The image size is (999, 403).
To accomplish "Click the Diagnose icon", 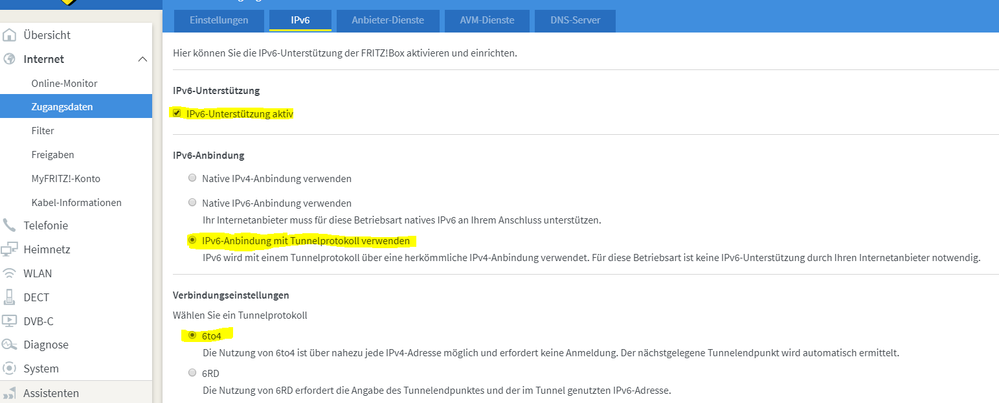I will tap(10, 345).
